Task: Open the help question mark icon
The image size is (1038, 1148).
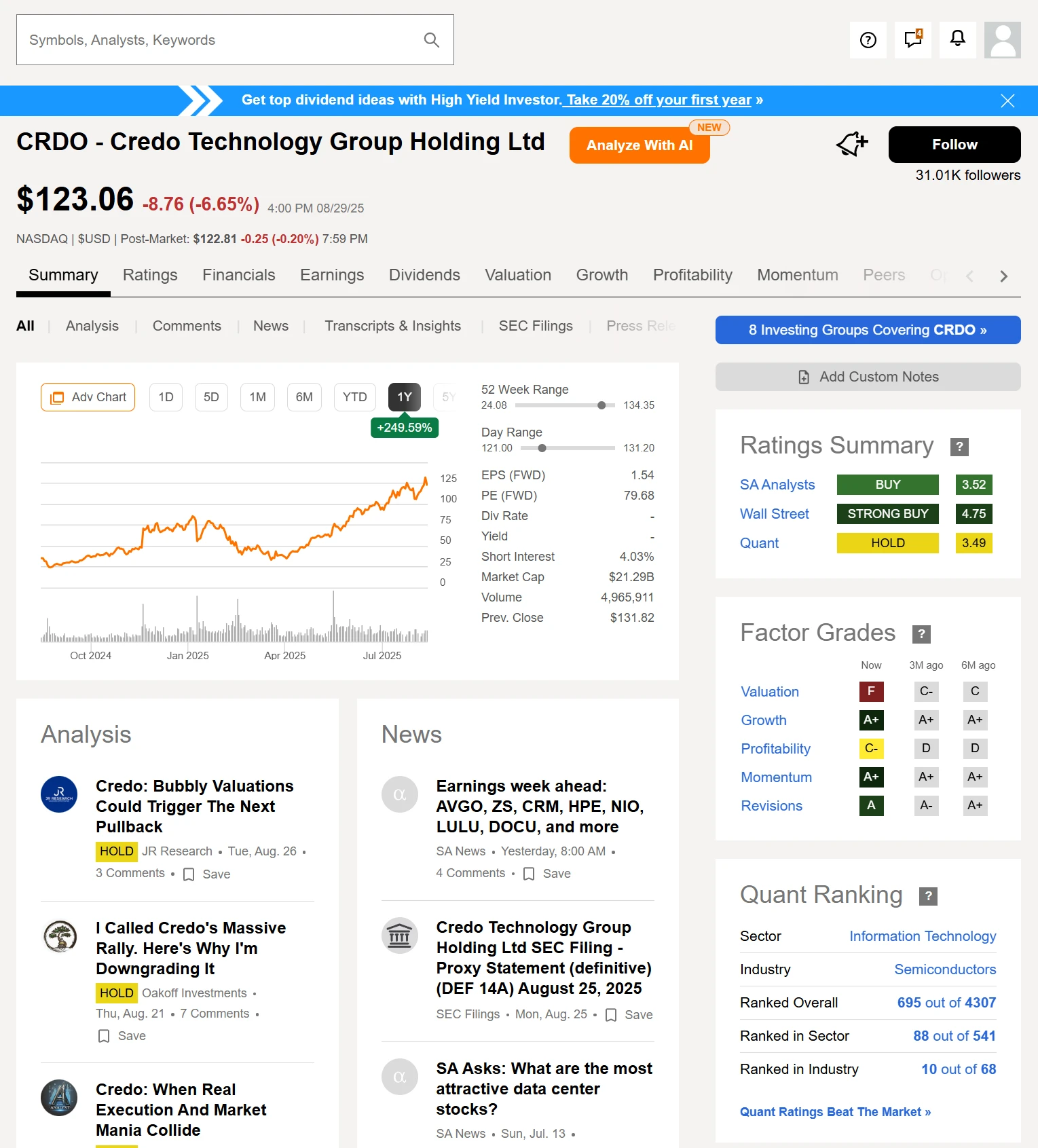Action: coord(868,40)
